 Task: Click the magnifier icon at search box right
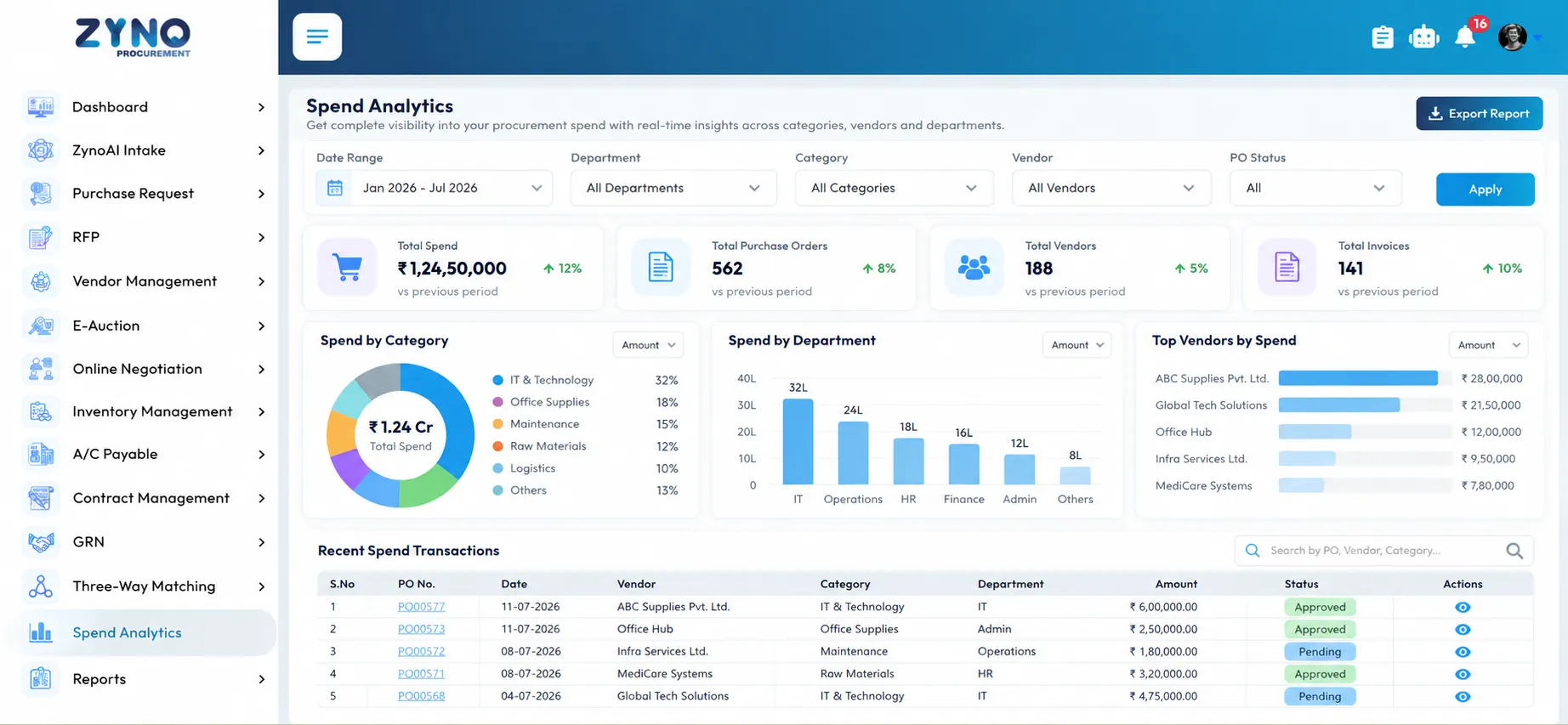pos(1514,551)
